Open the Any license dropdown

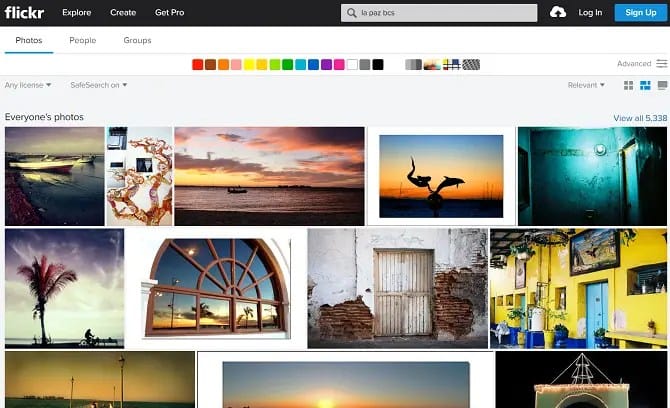coord(28,85)
